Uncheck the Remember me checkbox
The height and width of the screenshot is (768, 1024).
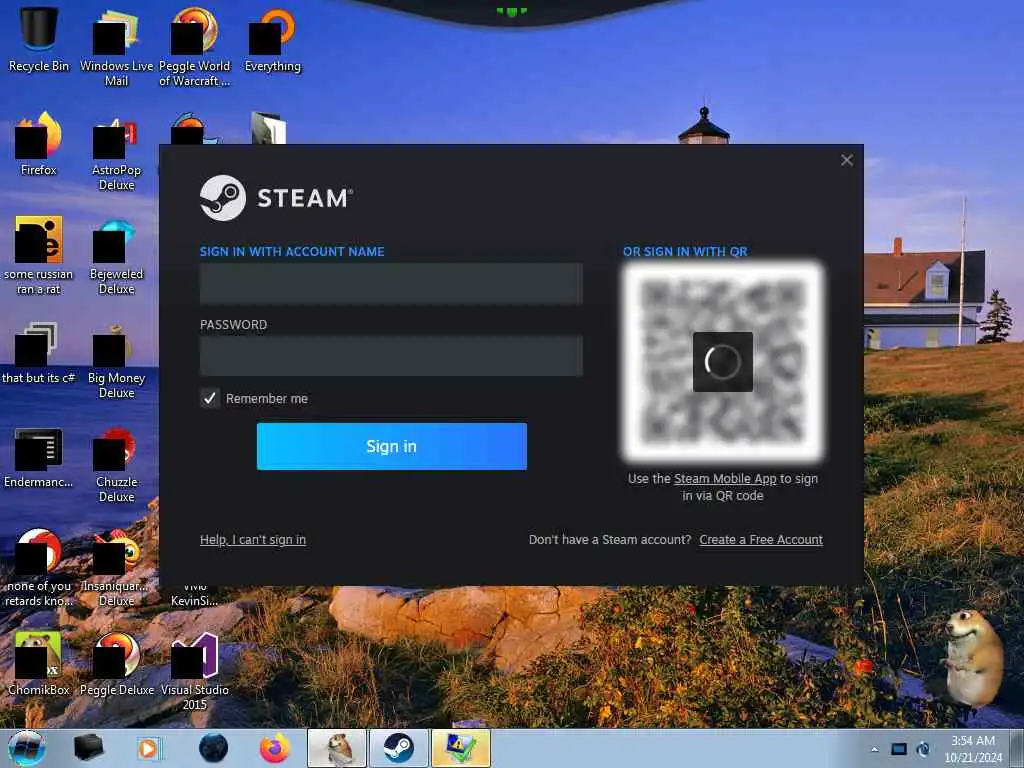[x=210, y=398]
